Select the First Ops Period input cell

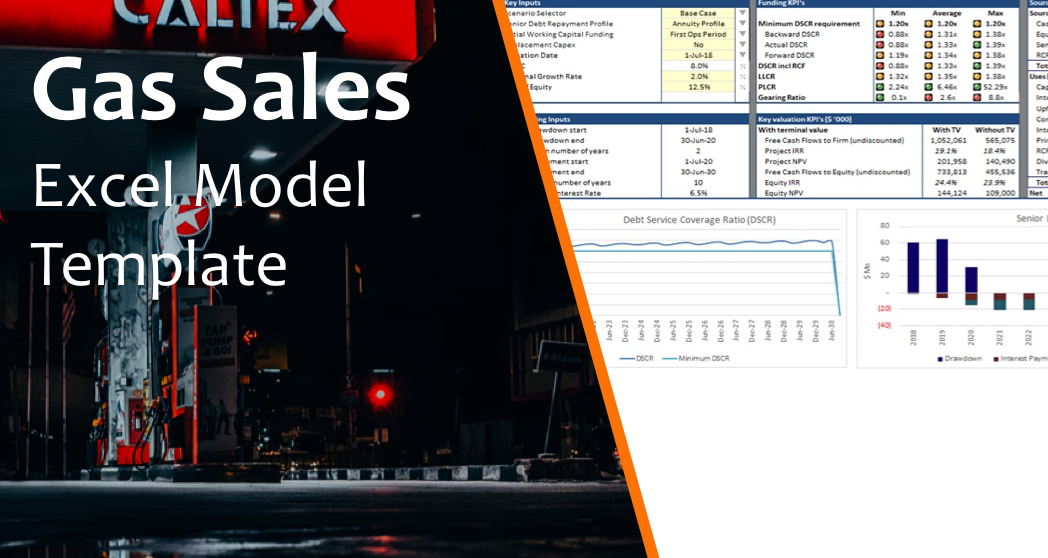pos(698,34)
